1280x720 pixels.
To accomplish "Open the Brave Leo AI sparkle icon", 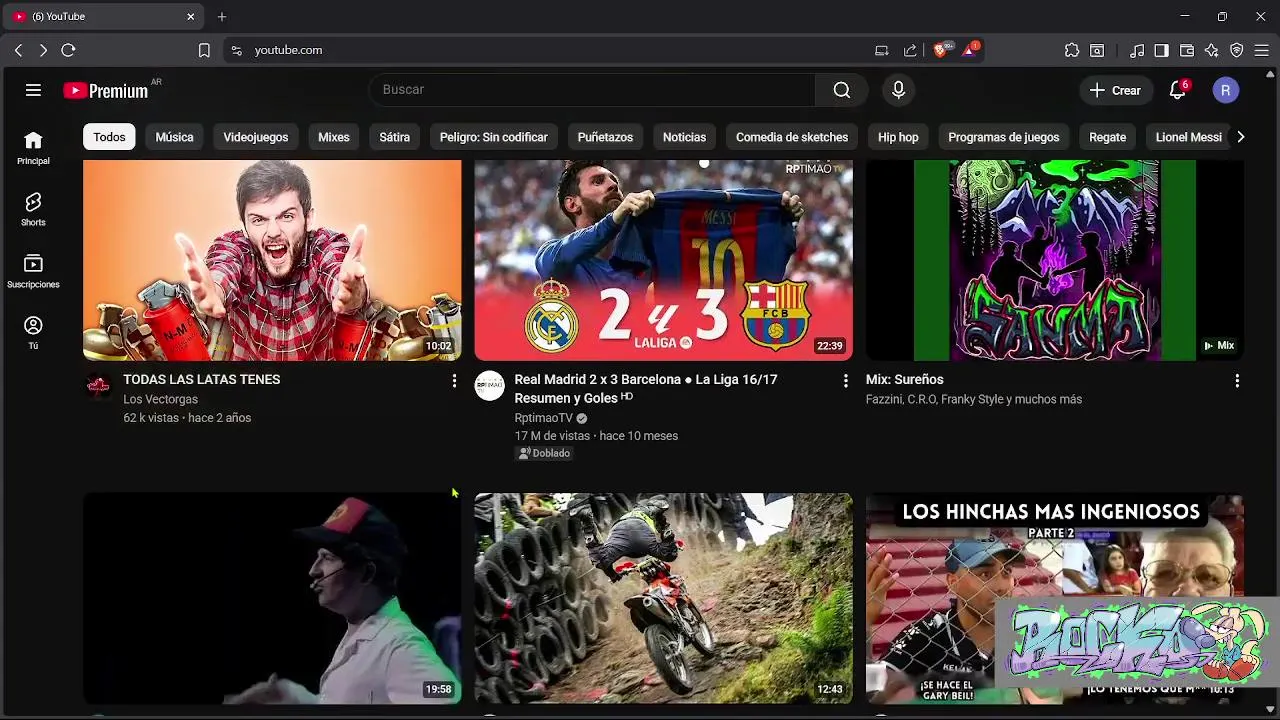I will [x=1212, y=50].
